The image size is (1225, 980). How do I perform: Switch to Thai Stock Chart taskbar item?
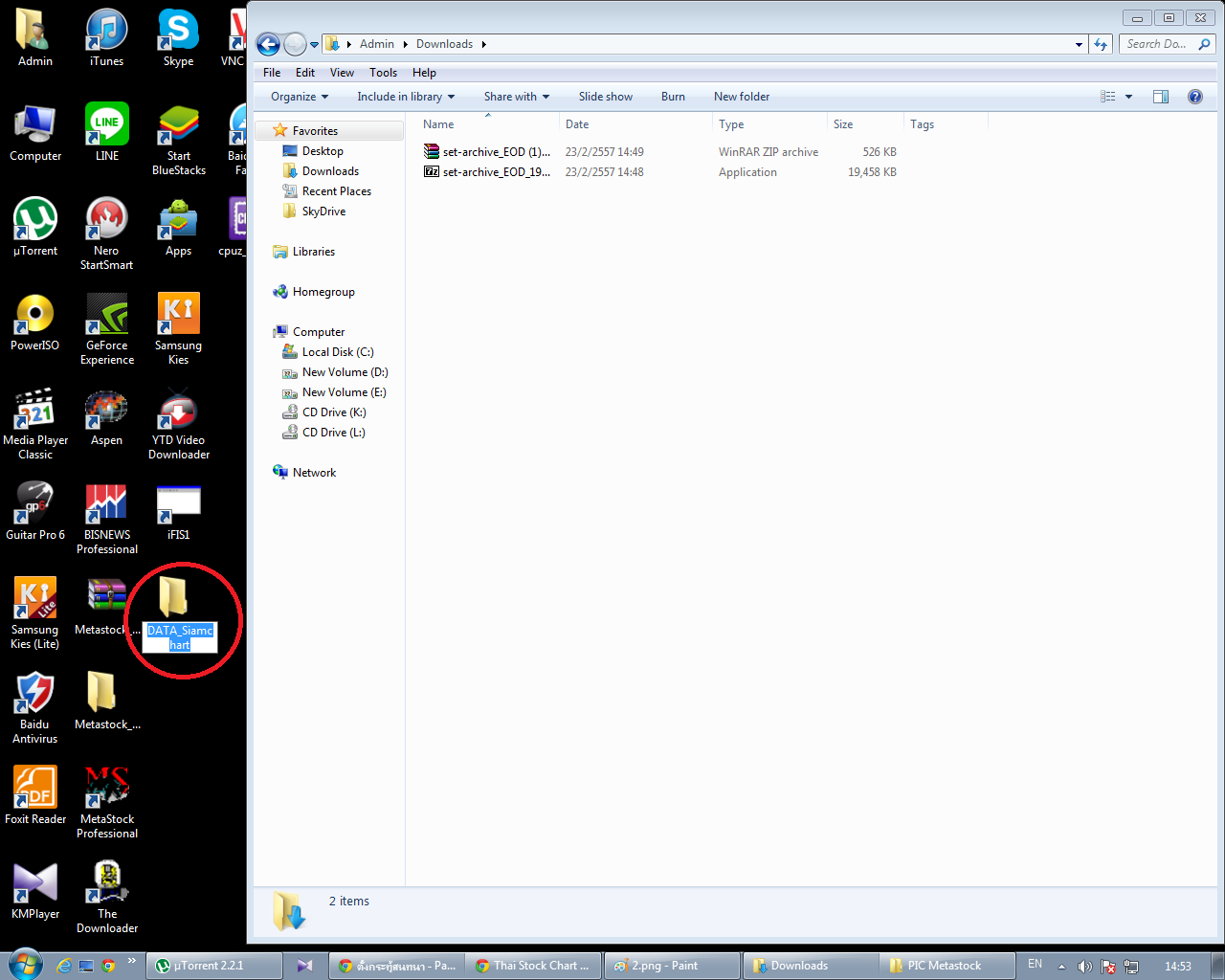pos(535,966)
